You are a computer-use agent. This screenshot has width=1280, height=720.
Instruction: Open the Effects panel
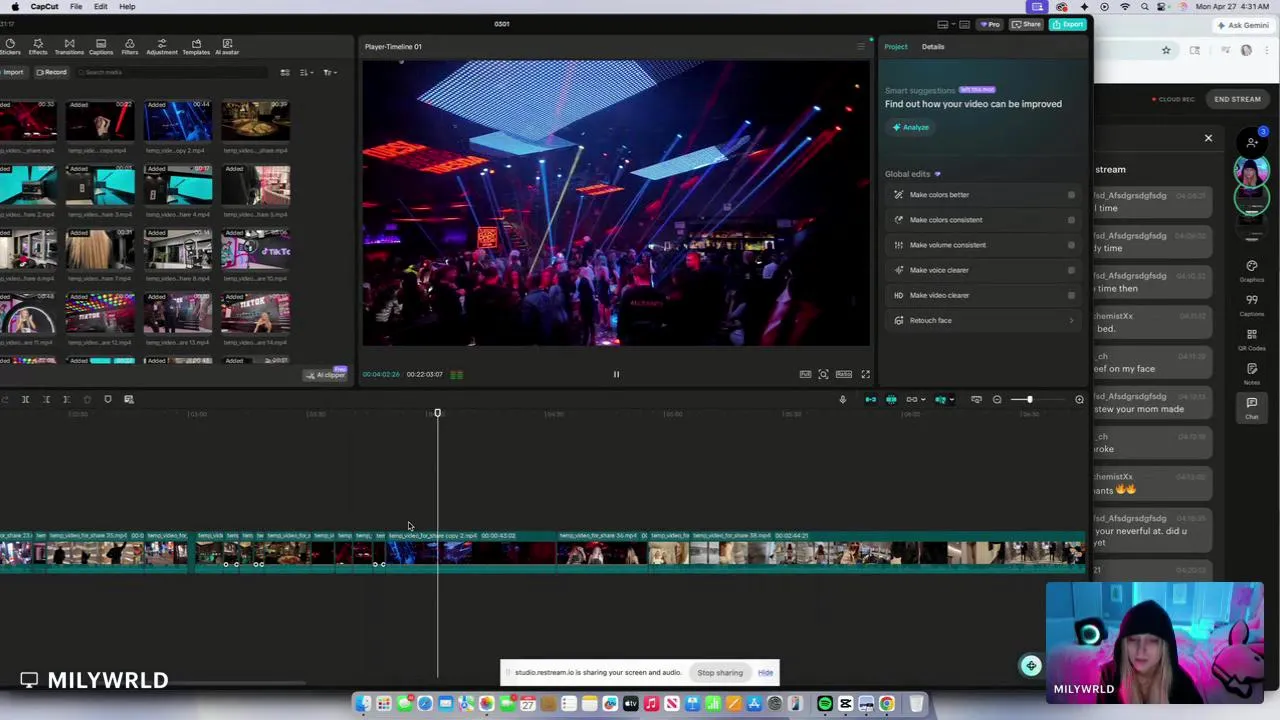point(38,47)
